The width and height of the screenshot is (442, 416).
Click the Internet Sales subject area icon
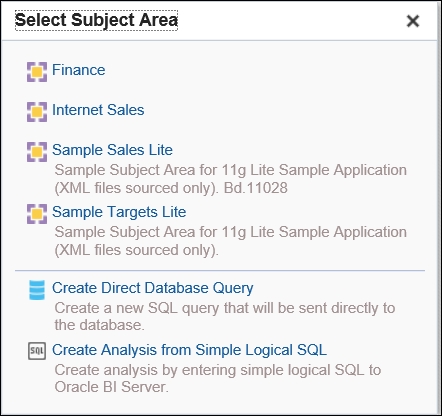(37, 112)
